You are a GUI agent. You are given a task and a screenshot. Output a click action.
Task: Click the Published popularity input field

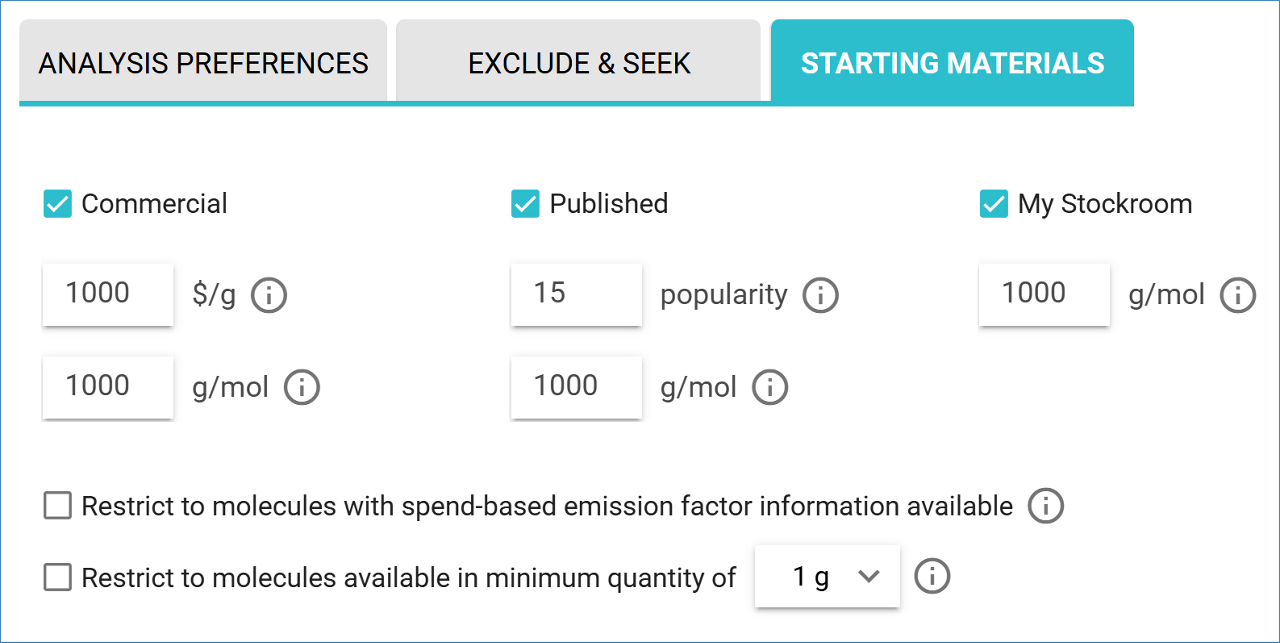576,294
